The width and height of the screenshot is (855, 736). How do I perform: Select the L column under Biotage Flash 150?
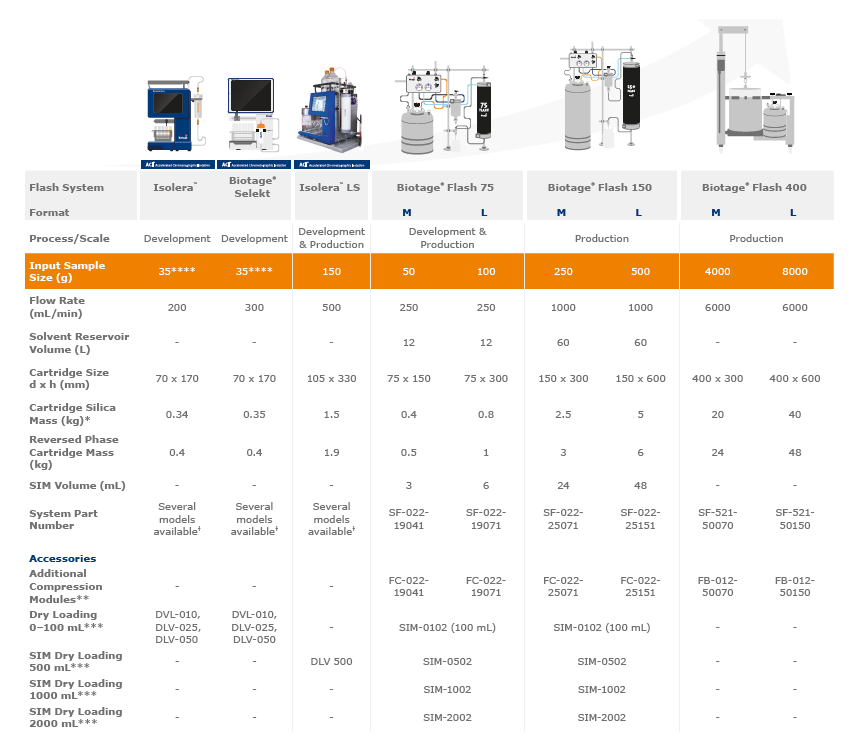(640, 213)
